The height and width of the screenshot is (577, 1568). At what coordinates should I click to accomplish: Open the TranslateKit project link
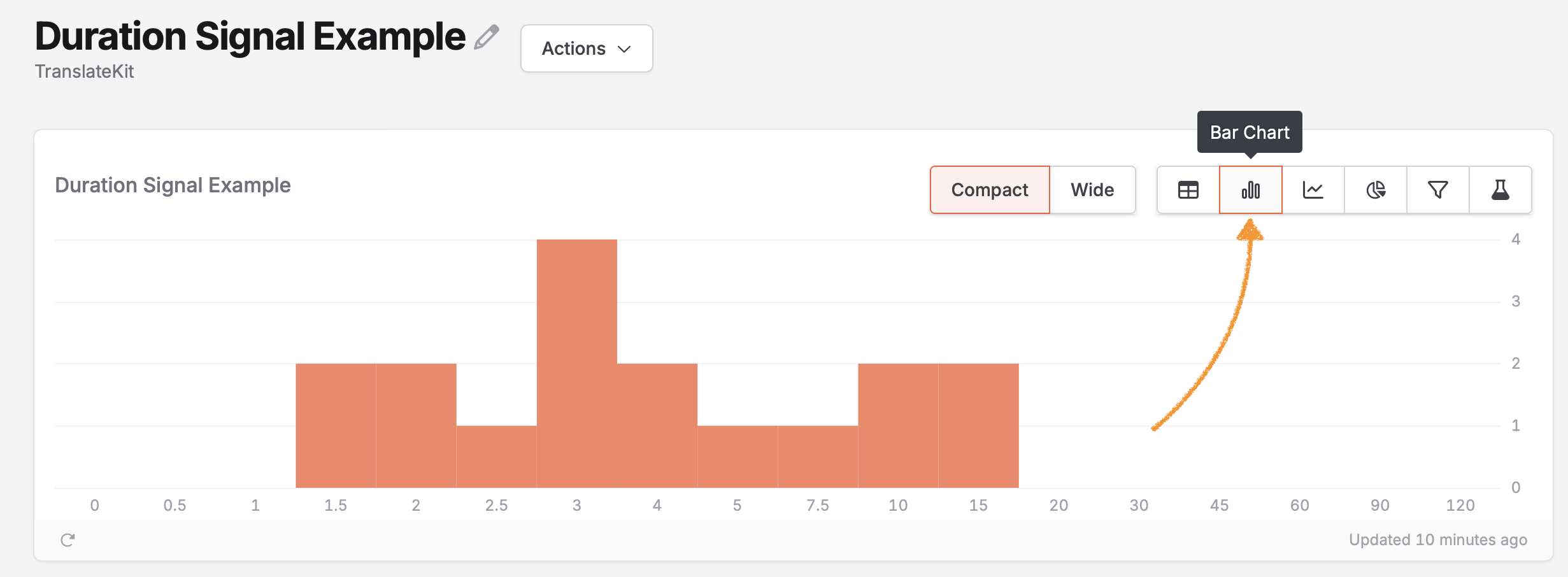point(84,71)
